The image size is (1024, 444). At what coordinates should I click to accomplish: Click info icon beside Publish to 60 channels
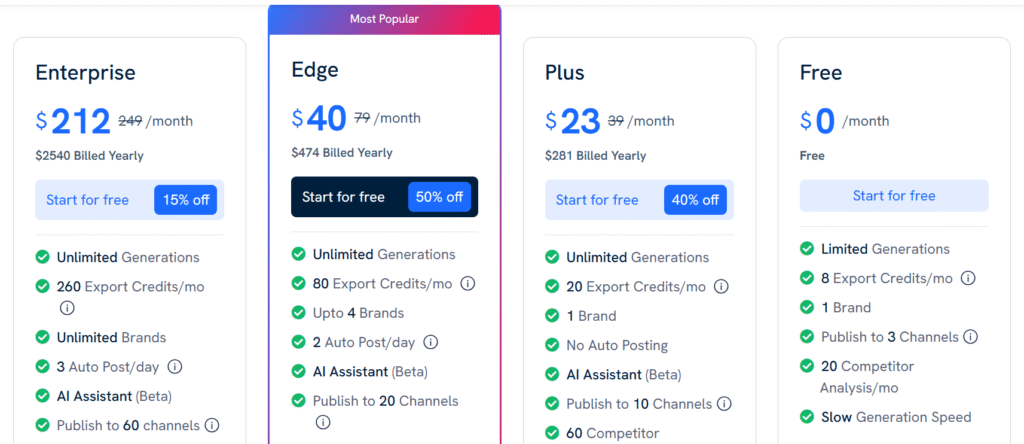[212, 425]
